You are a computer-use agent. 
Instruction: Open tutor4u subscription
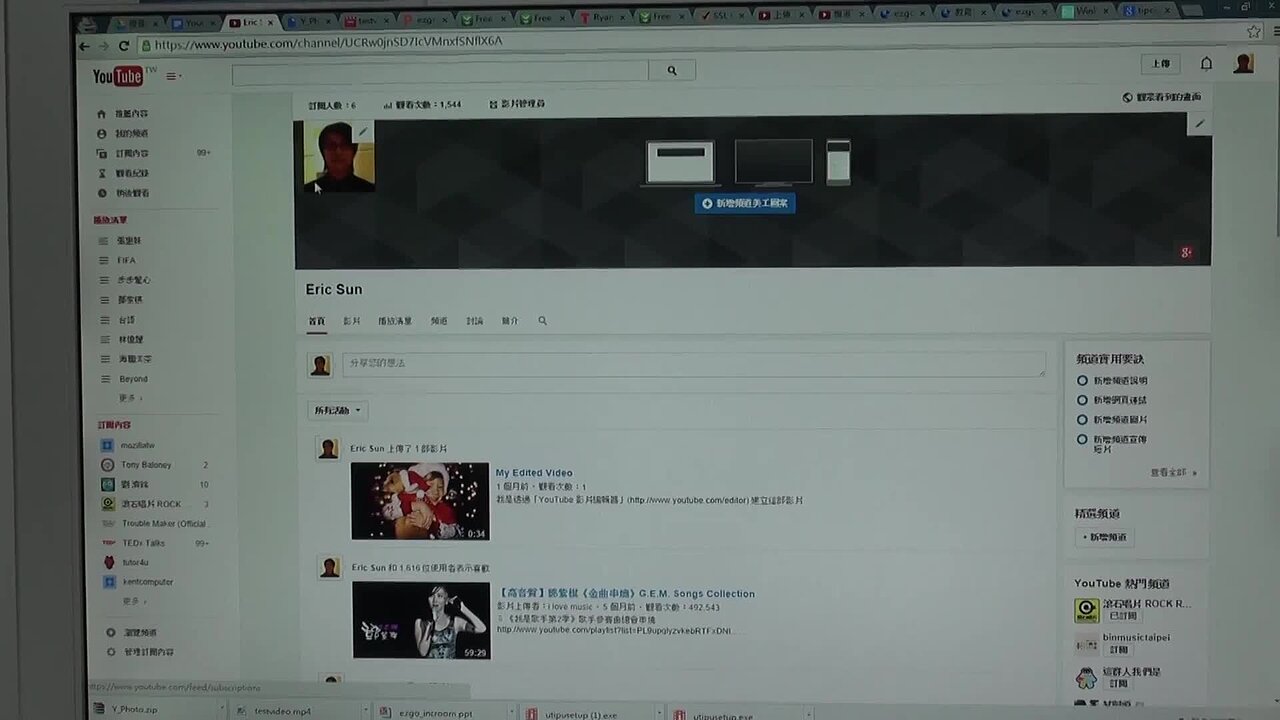[x=134, y=562]
